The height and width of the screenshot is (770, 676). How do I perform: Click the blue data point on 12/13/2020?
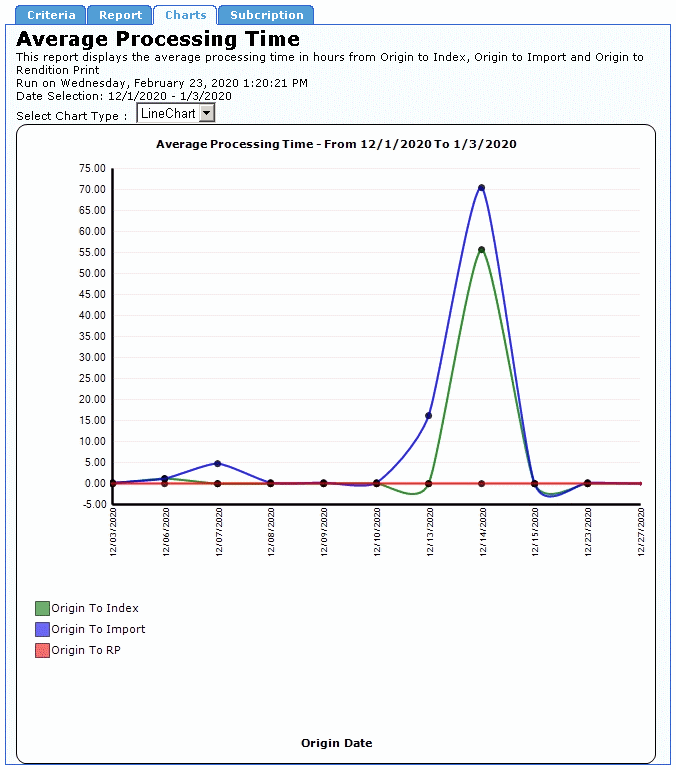[x=429, y=416]
